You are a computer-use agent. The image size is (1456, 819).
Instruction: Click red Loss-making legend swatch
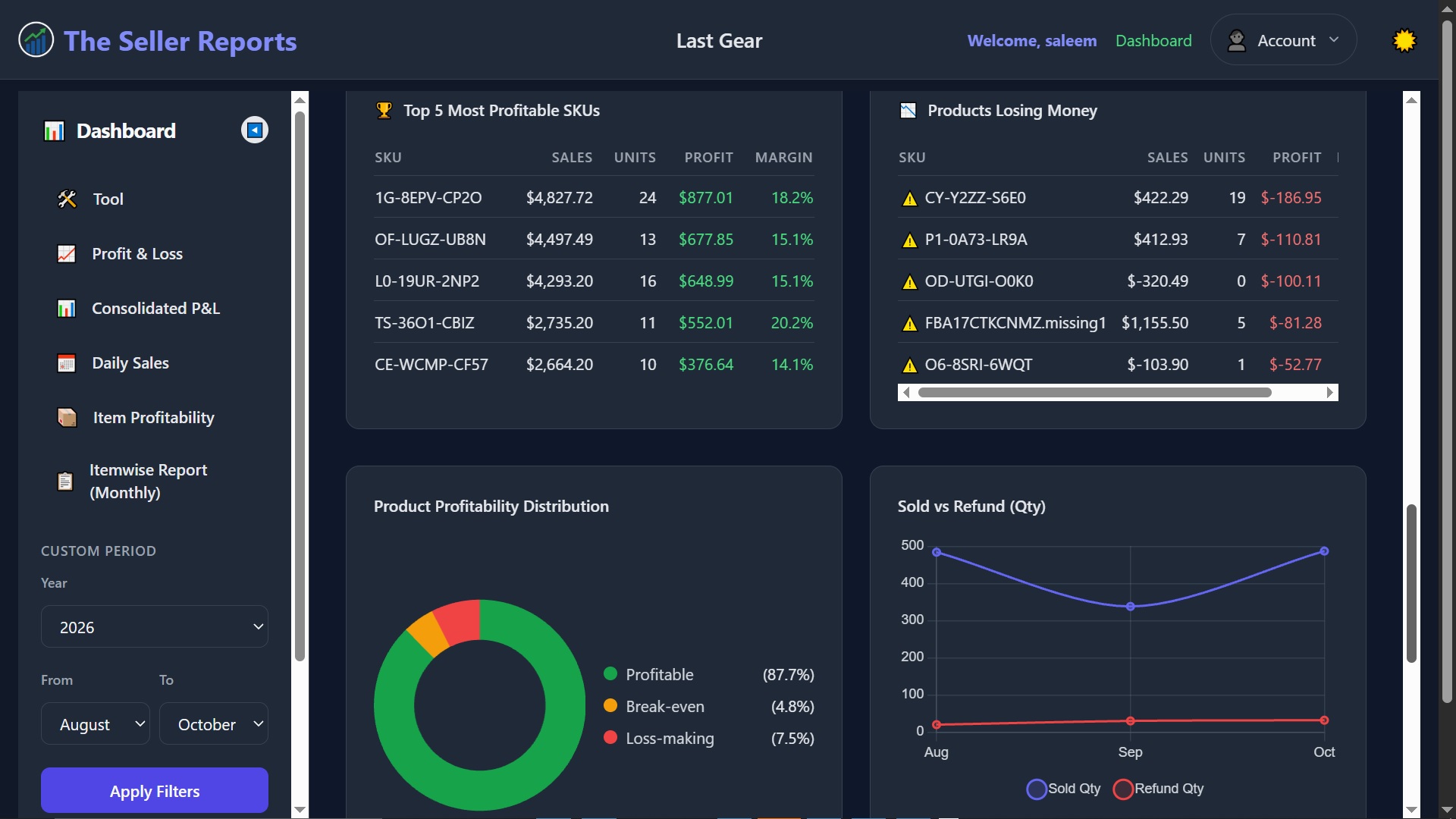click(610, 737)
